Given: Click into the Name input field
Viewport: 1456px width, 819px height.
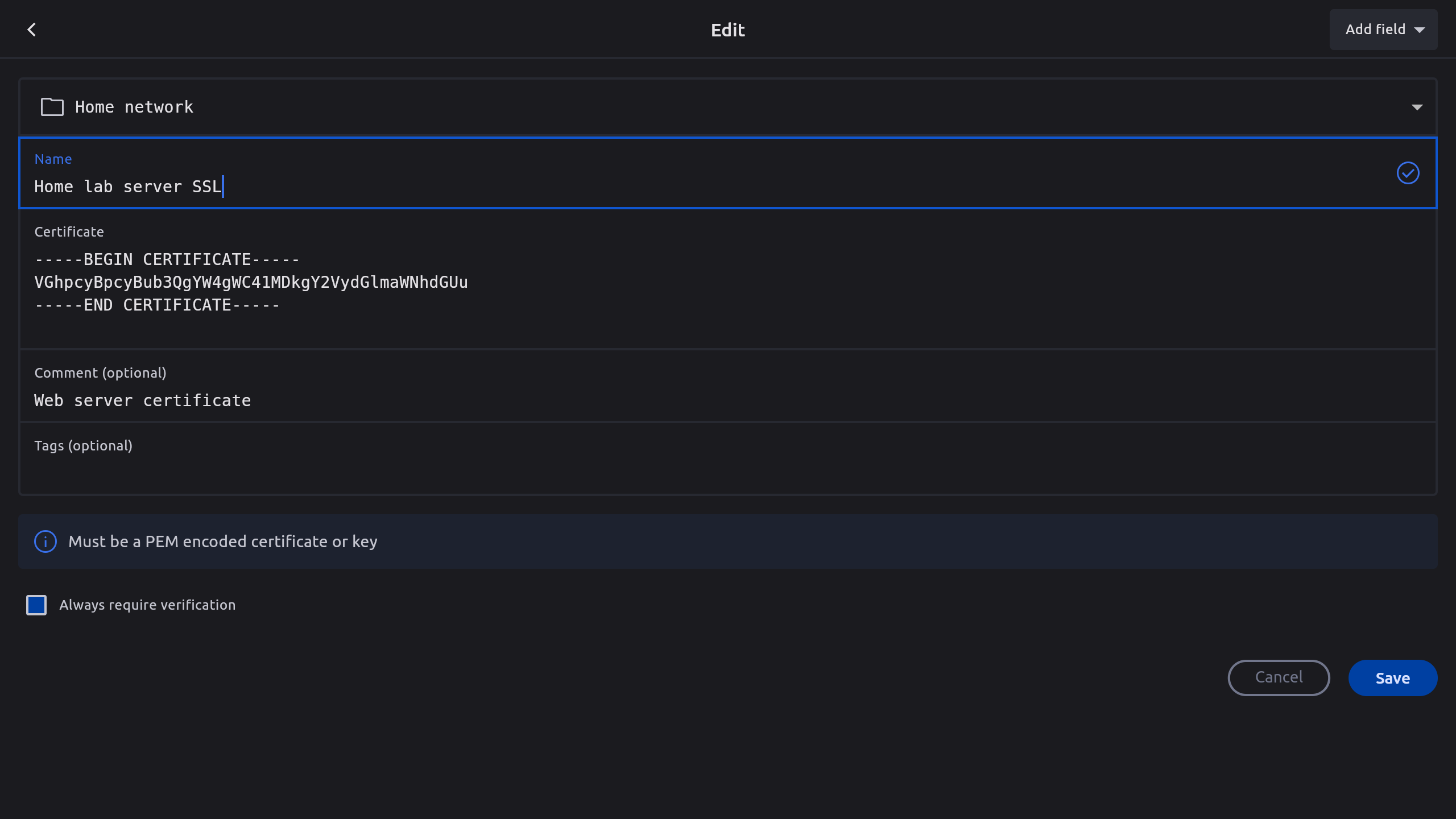Looking at the screenshot, I should pos(682,187).
